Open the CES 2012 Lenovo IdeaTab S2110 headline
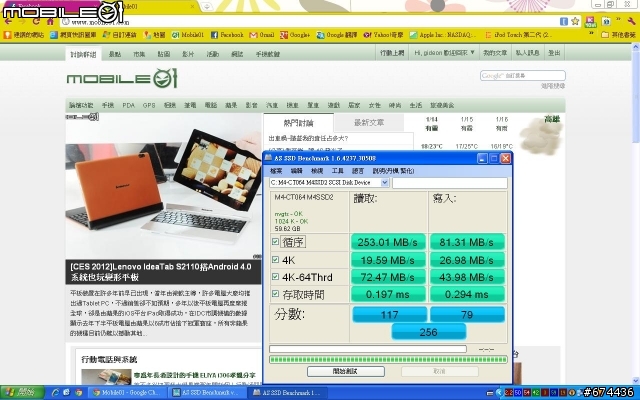640x400 pixels. (x=161, y=272)
